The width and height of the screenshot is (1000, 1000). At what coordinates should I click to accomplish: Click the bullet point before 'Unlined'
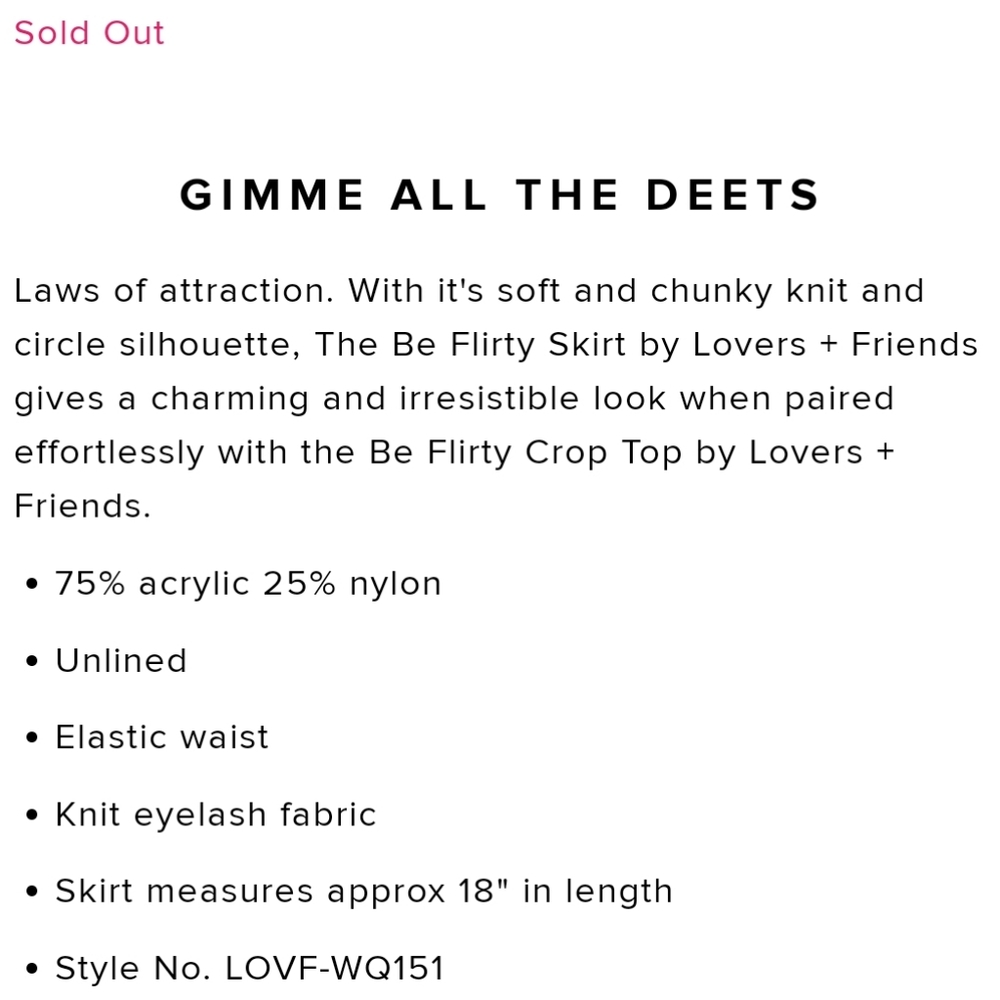[x=32, y=661]
